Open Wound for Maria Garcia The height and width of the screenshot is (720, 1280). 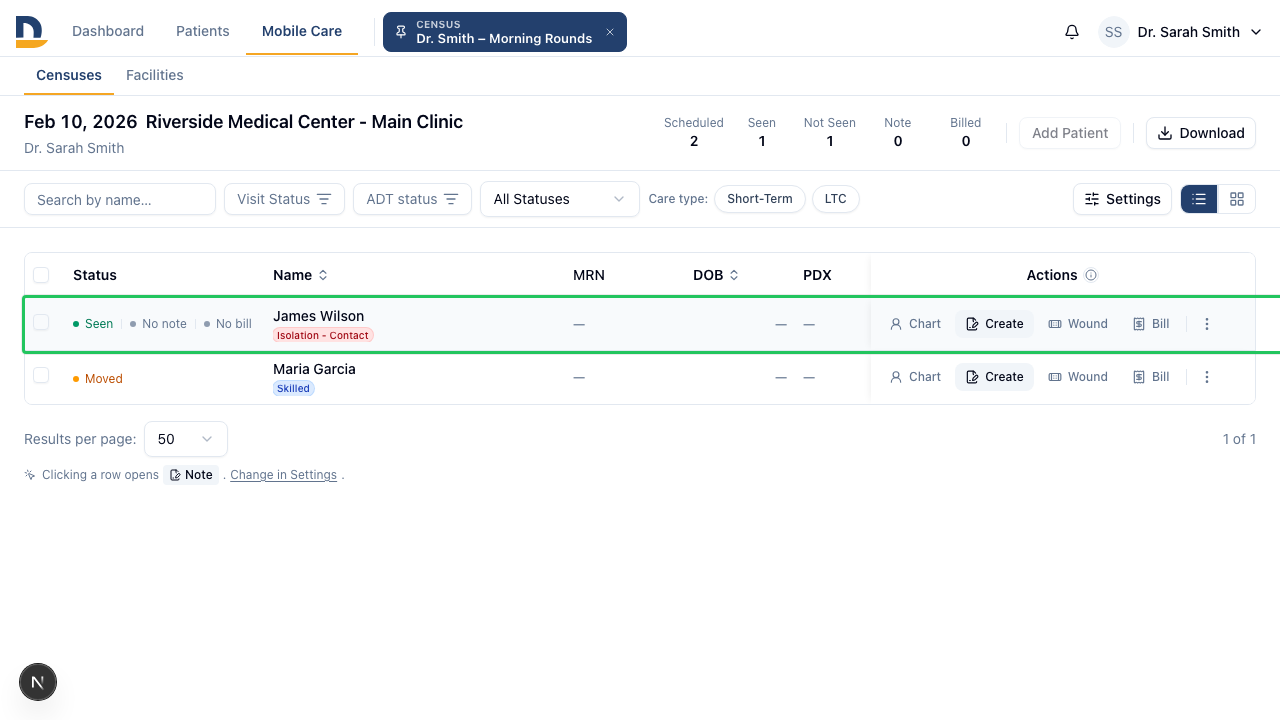1078,377
